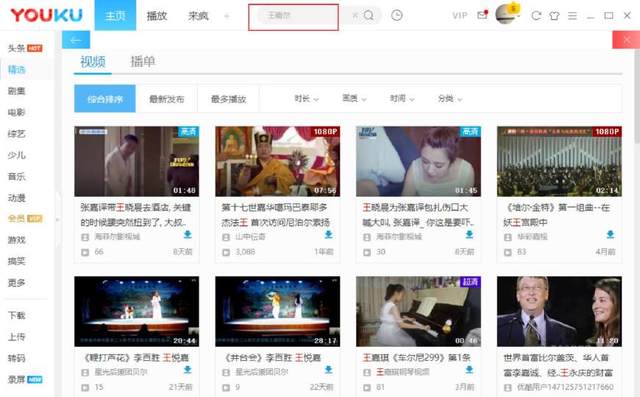Open 转码 transcode in sidebar
Image resolution: width=640 pixels, height=397 pixels.
click(x=17, y=358)
